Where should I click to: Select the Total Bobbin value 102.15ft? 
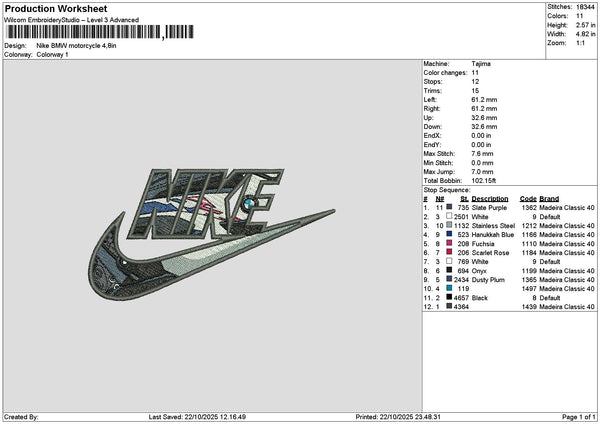(484, 181)
